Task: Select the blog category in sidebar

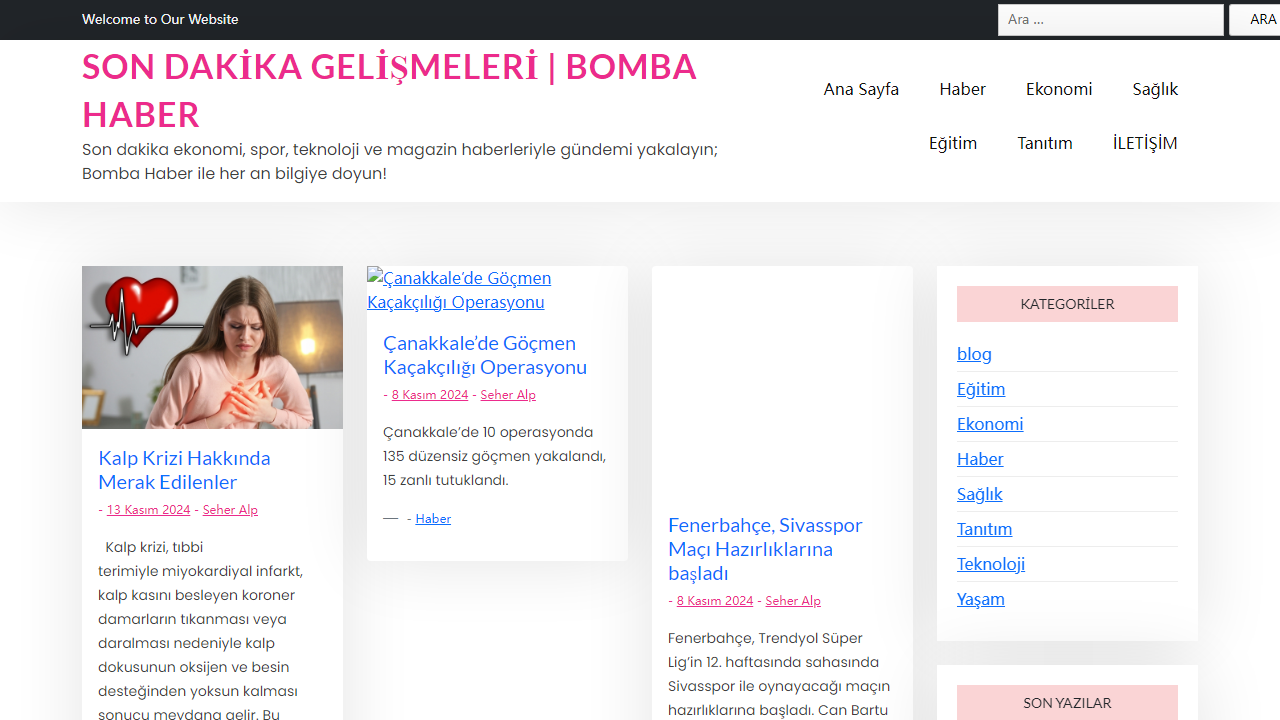Action: 973,354
